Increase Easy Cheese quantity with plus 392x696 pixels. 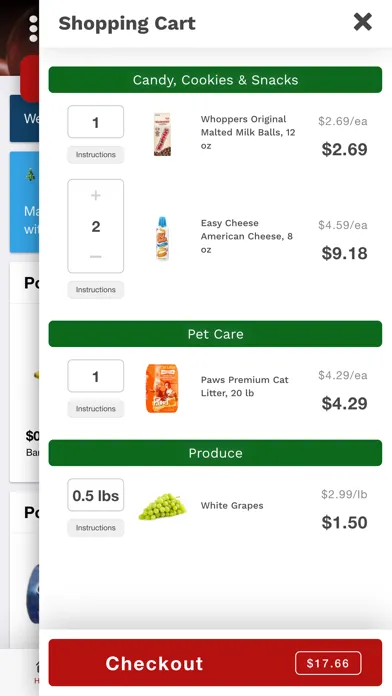point(95,195)
